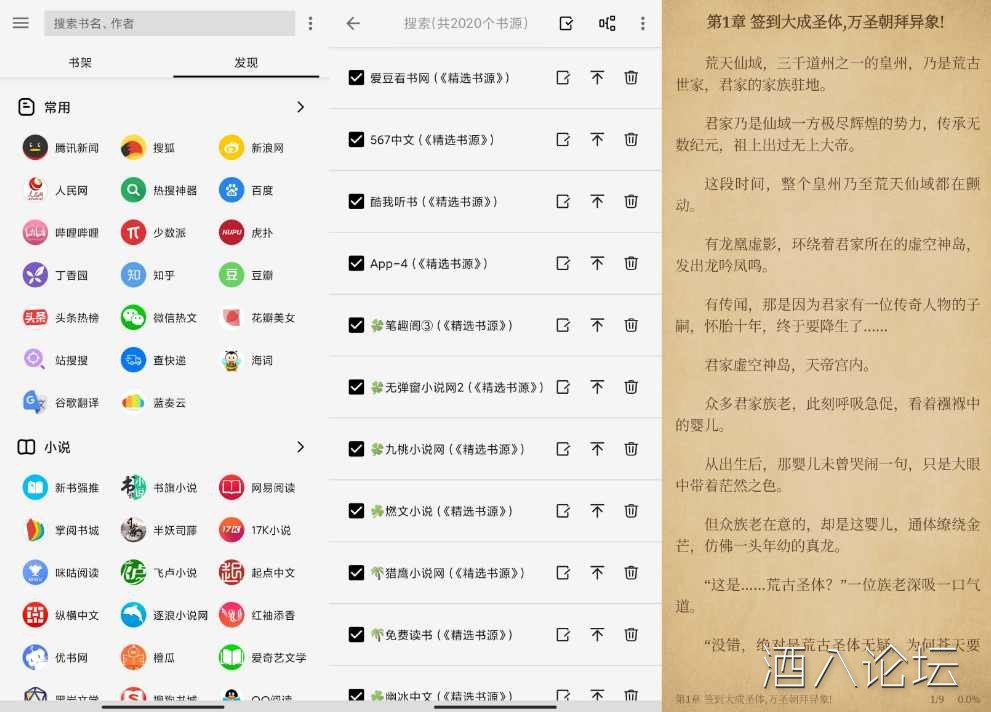Edit the App-4 book source
The width and height of the screenshot is (991, 712).
click(x=563, y=263)
